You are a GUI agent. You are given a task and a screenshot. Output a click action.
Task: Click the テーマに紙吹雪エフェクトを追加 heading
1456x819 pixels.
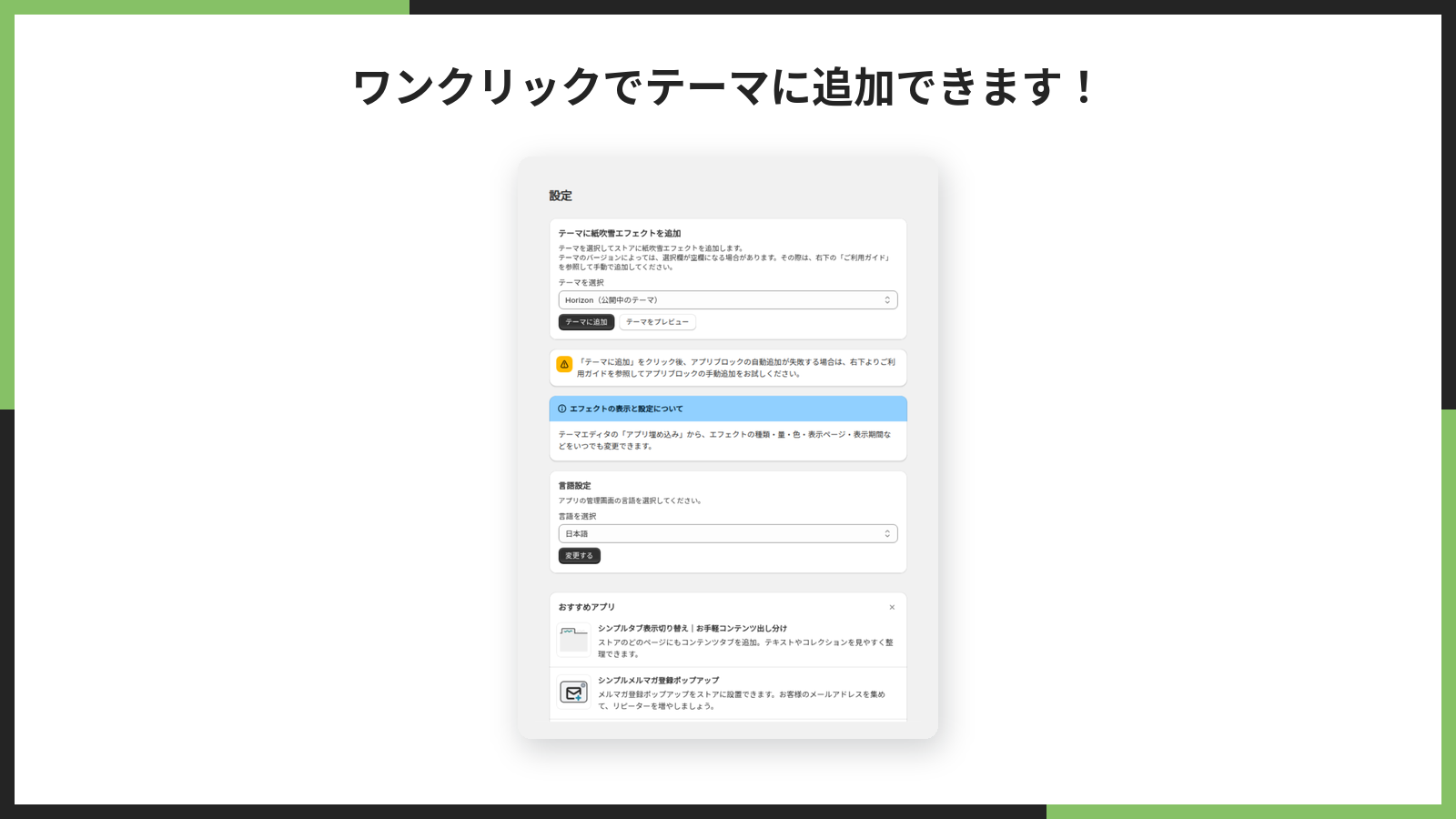coord(620,233)
